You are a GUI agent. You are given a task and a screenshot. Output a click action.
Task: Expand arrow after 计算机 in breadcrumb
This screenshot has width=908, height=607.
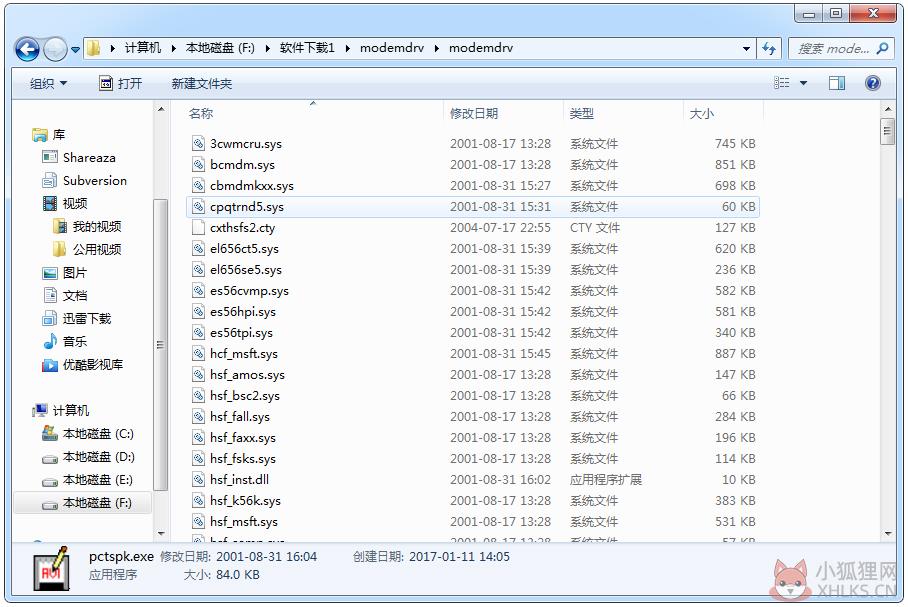point(173,48)
